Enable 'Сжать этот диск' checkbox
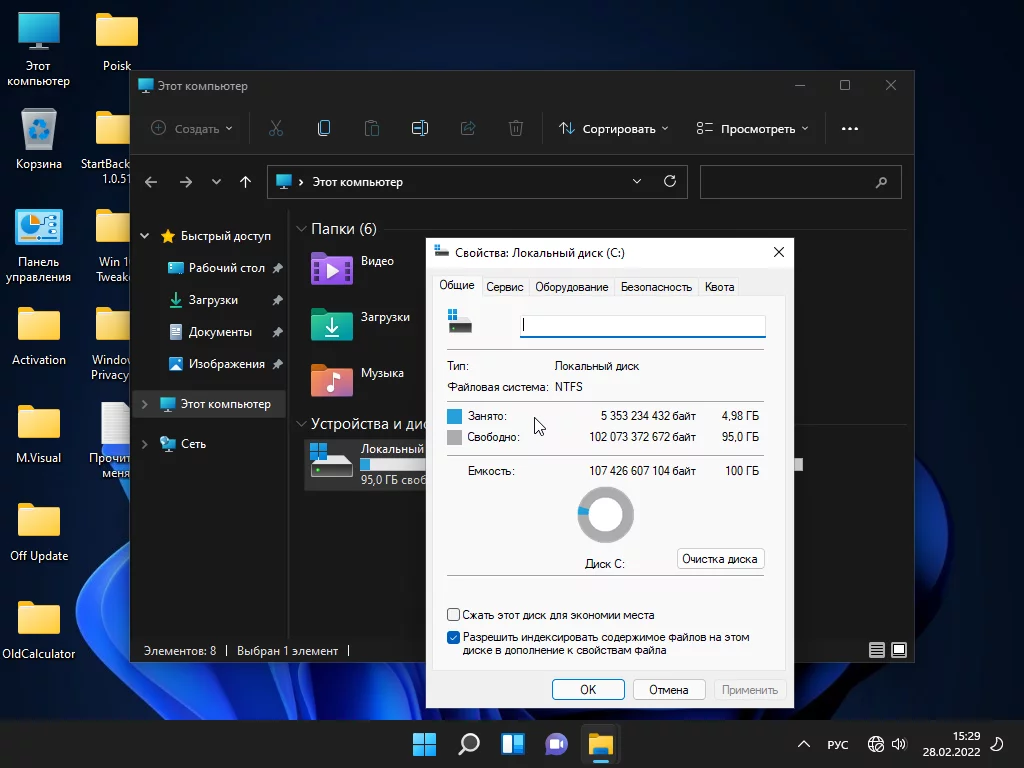 click(454, 615)
